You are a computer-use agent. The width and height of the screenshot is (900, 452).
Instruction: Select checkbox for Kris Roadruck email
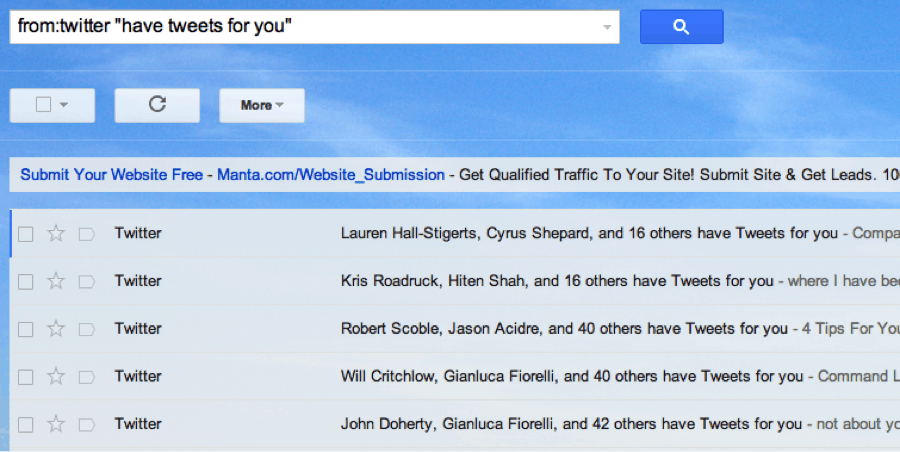[x=25, y=281]
